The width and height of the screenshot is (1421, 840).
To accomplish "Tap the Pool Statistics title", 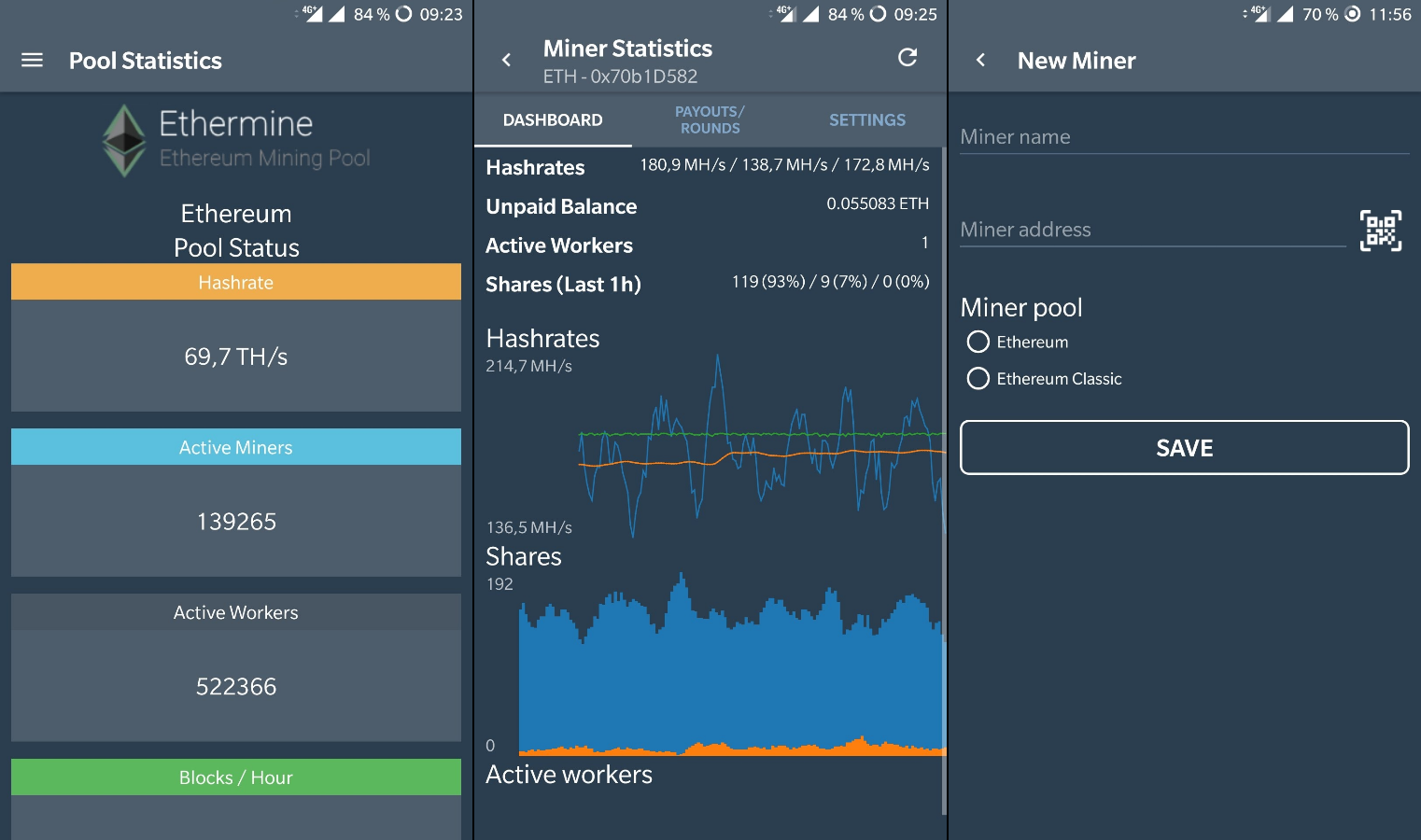I will pos(146,61).
